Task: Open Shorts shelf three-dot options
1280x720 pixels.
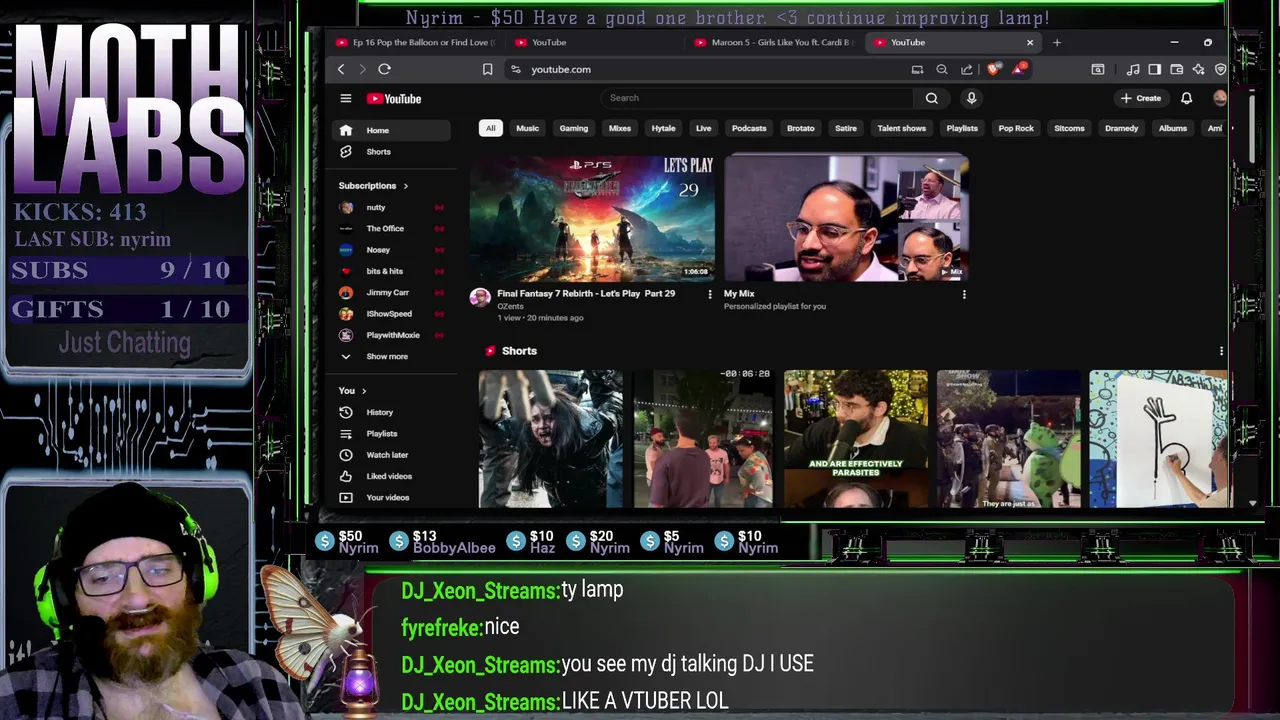Action: (1221, 351)
